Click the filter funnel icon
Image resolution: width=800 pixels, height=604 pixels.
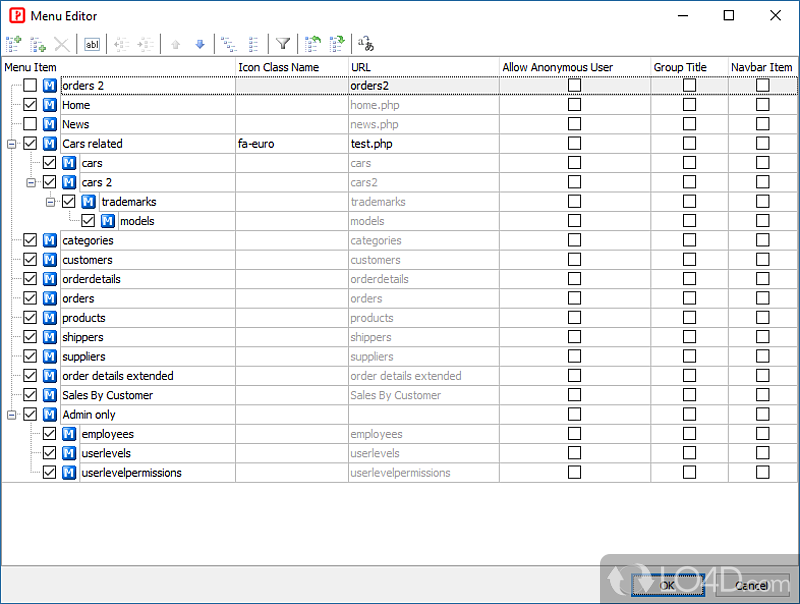(x=283, y=44)
